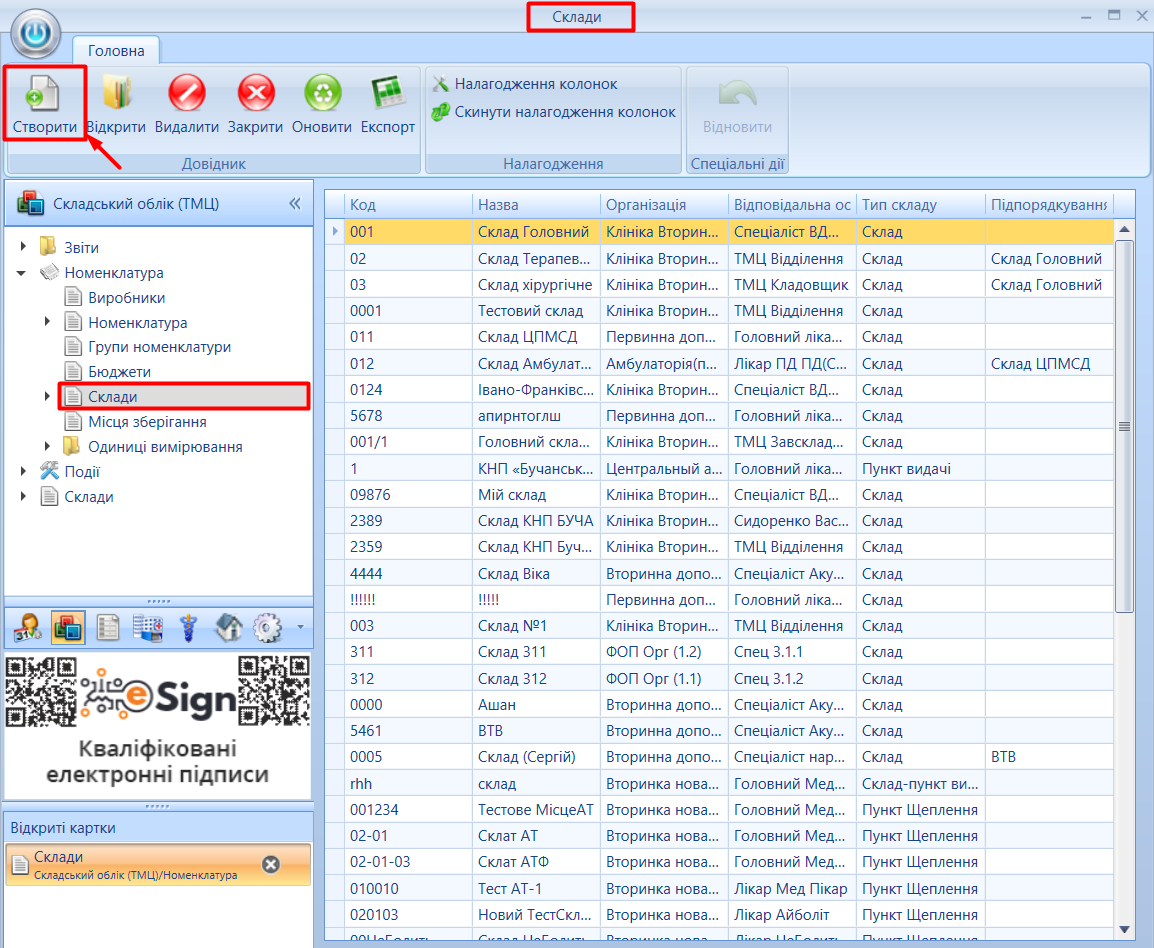This screenshot has height=948, width=1154.
Task: Click the Склад ЦПМСД subordination cell
Action: [x=1049, y=364]
